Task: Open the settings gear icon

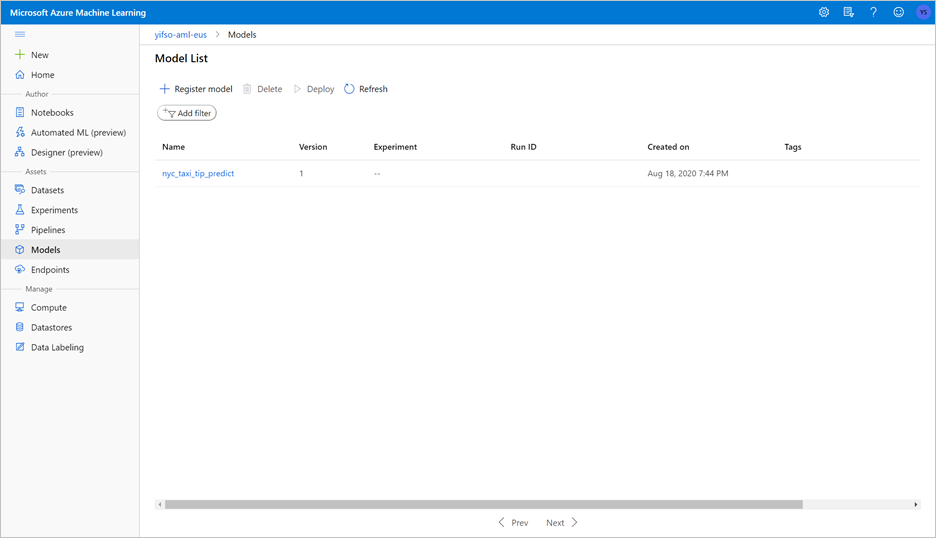Action: (x=824, y=13)
